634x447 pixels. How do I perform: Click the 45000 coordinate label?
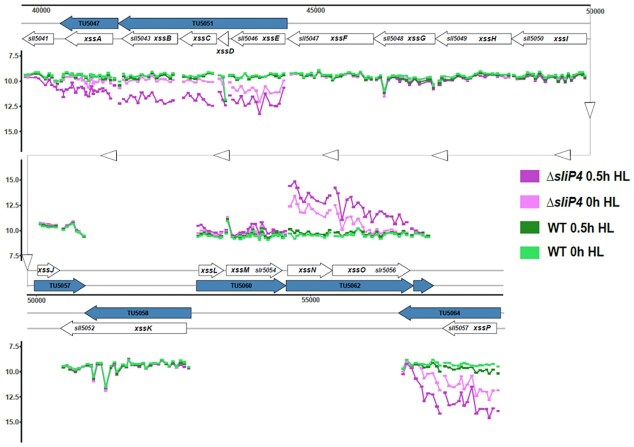pos(315,11)
